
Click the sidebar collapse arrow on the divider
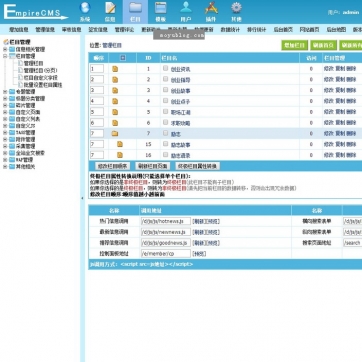pos(82,198)
